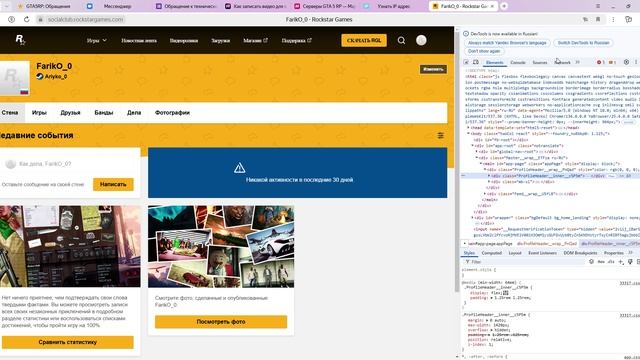Open DevTools settings gear icon
This screenshot has width=640, height=360.
click(626, 62)
